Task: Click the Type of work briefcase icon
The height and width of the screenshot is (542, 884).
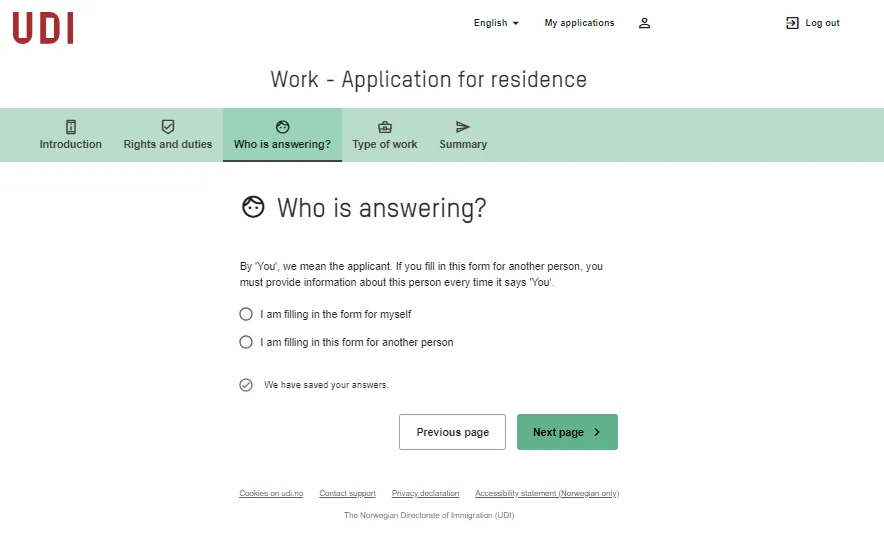Action: coord(385,127)
